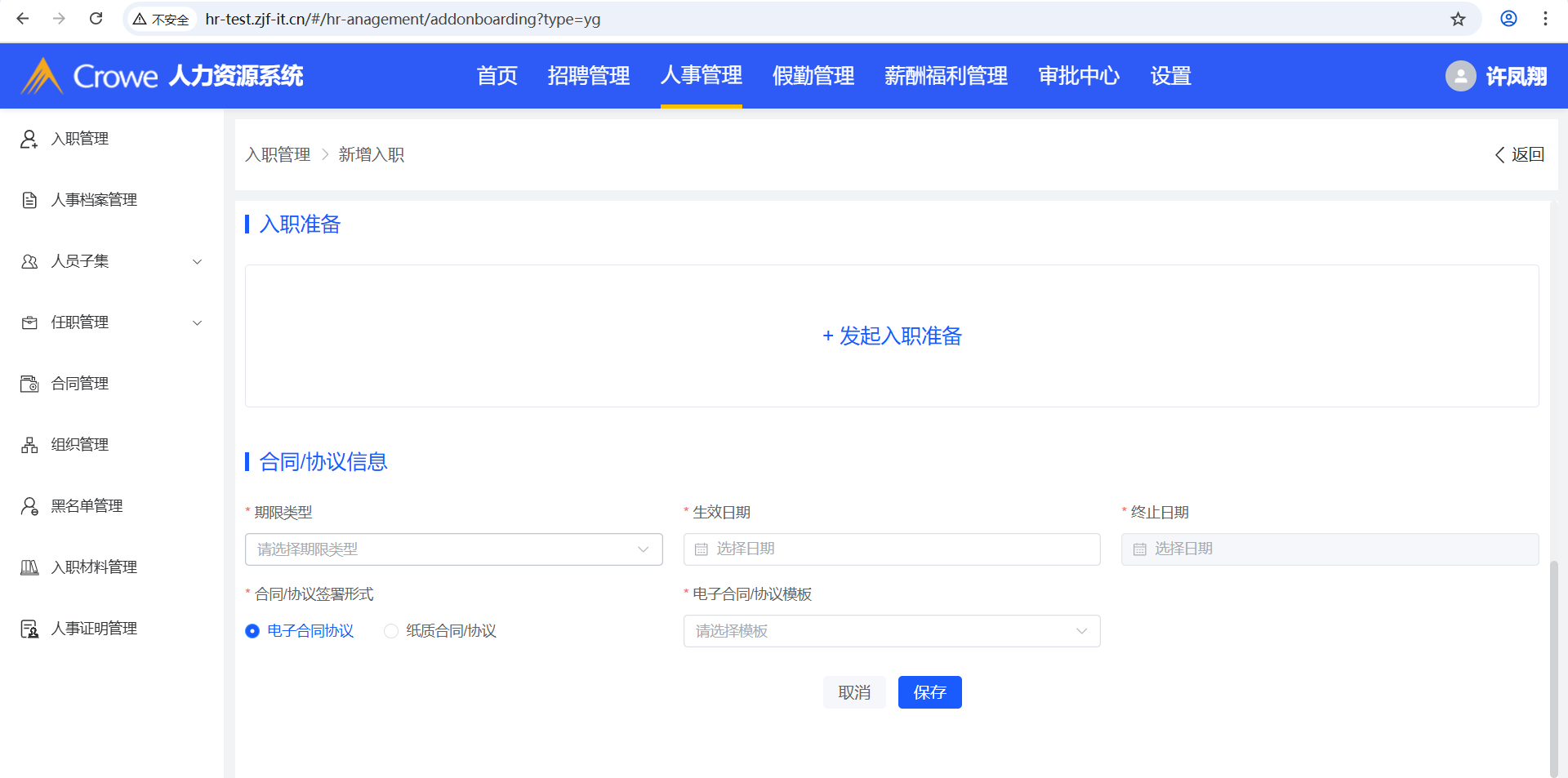Image resolution: width=1568 pixels, height=778 pixels.
Task: Bookmark this page with the star icon
Action: pos(1458,19)
